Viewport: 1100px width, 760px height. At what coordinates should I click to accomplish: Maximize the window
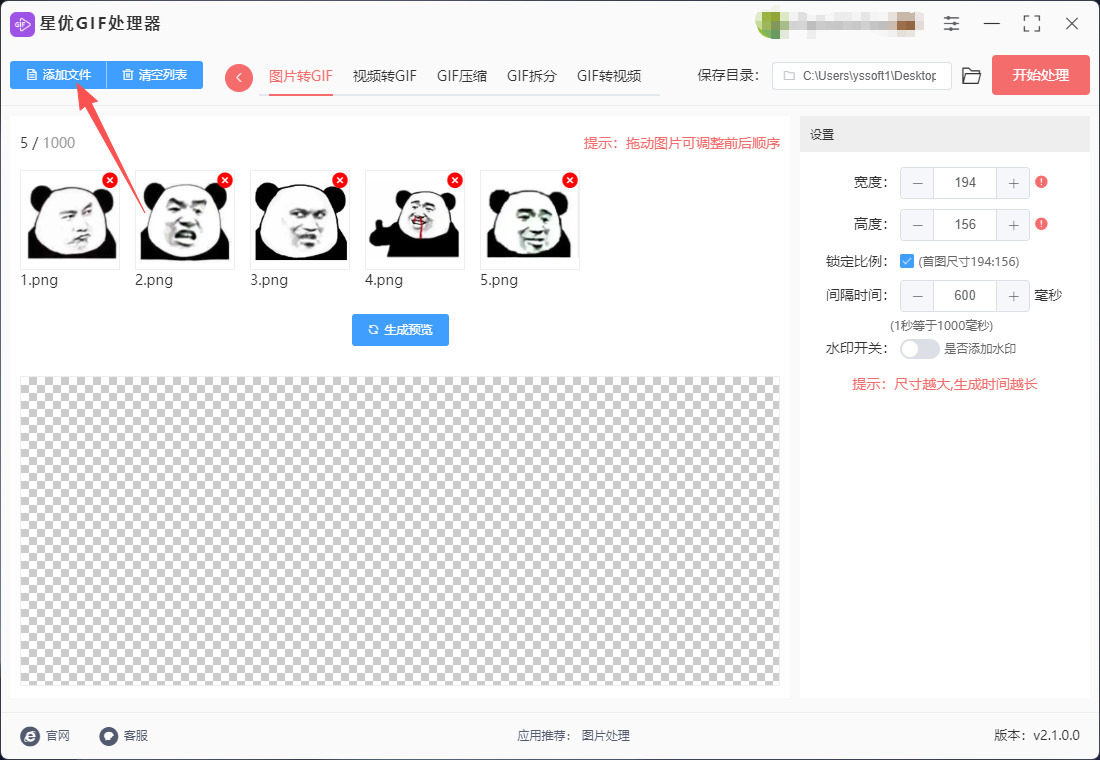1031,23
